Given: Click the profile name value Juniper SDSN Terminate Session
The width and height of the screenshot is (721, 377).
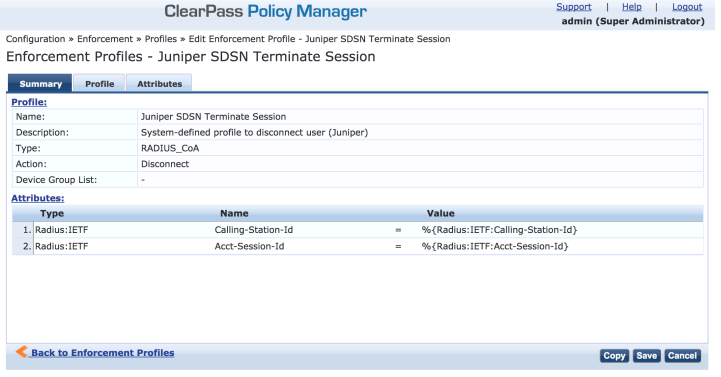Looking at the screenshot, I should tap(213, 117).
